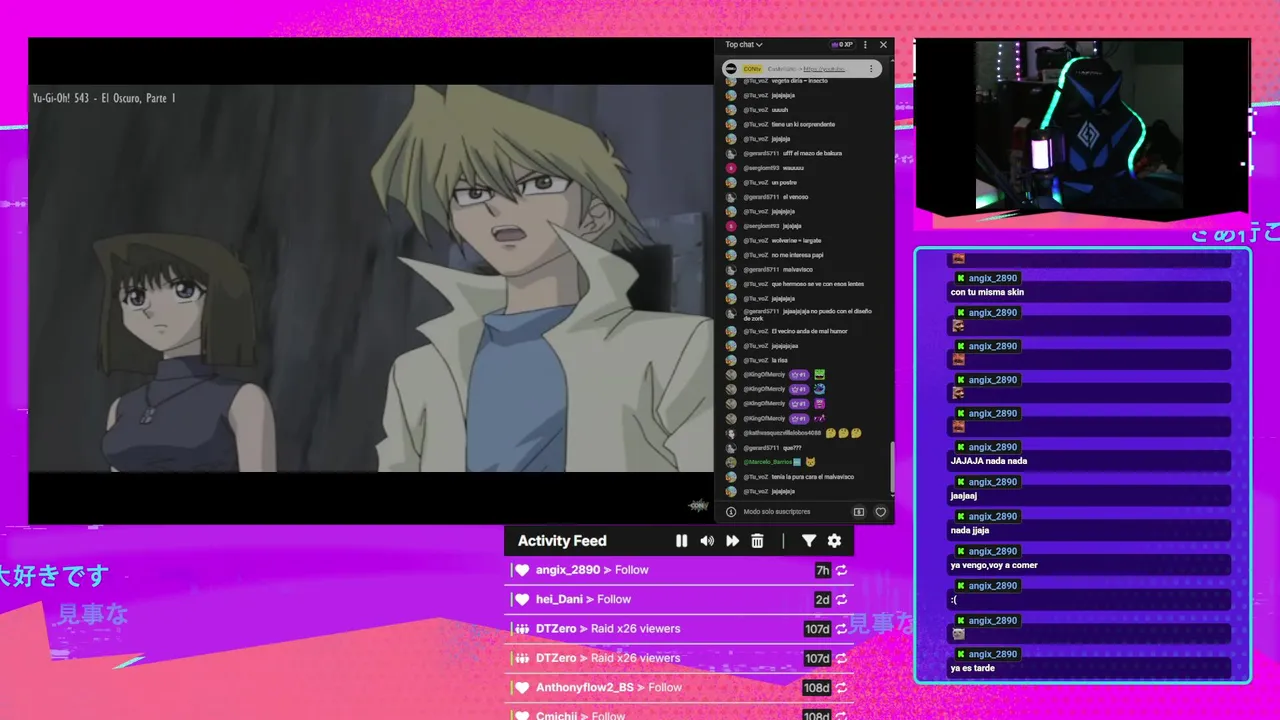Click the anime video player area
The width and height of the screenshot is (1280, 720).
point(371,278)
